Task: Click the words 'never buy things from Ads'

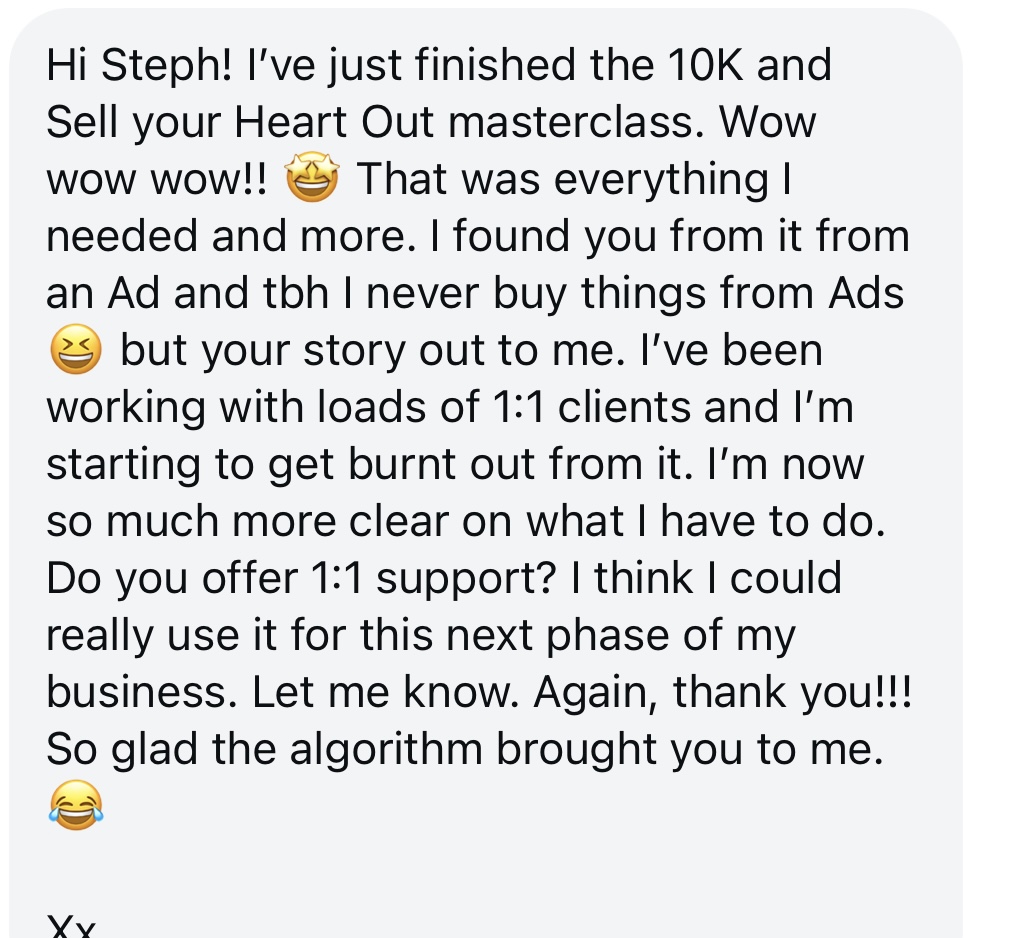Action: 635,293
